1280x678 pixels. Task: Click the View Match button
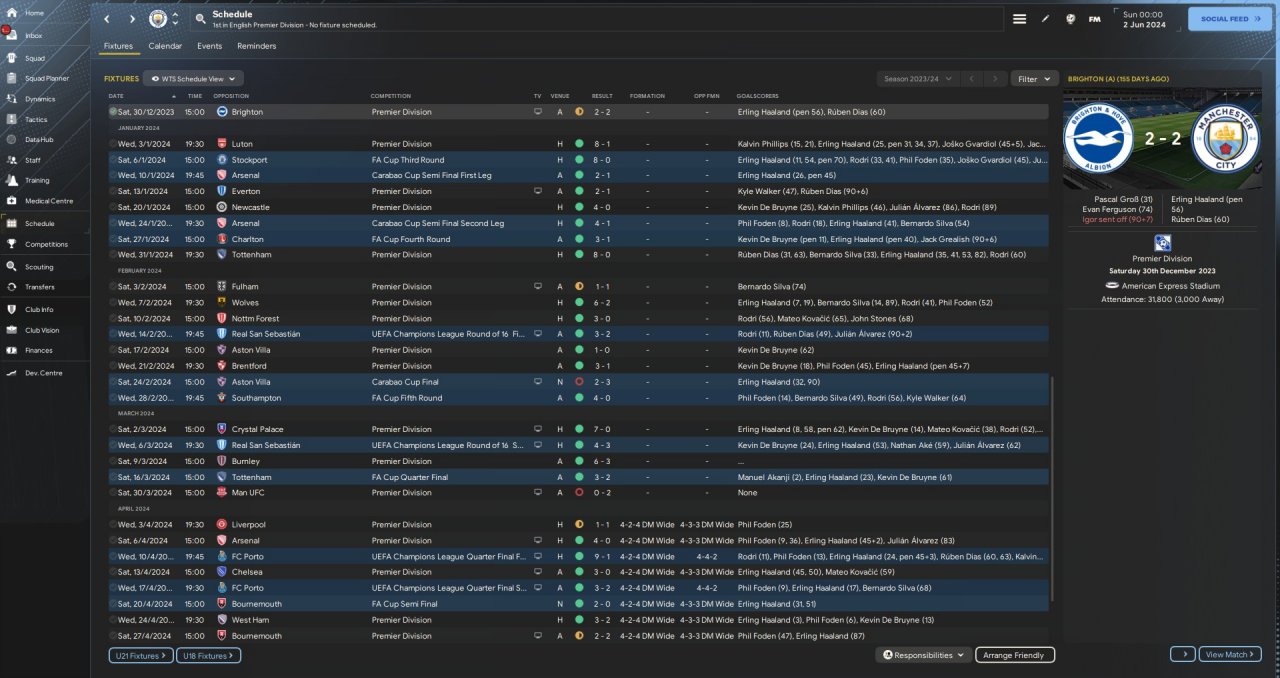pyautogui.click(x=1229, y=654)
